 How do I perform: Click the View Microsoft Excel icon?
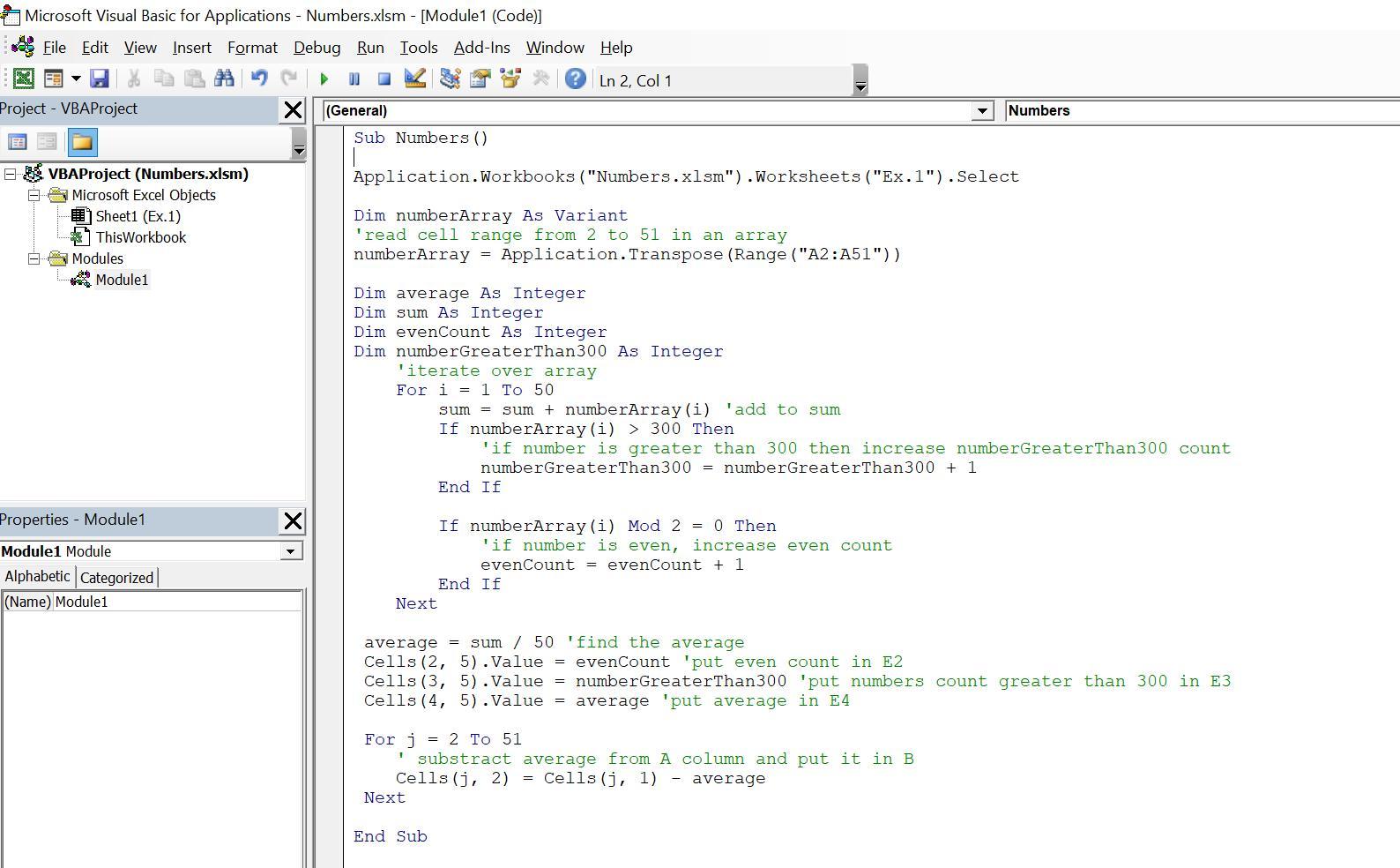pyautogui.click(x=24, y=79)
